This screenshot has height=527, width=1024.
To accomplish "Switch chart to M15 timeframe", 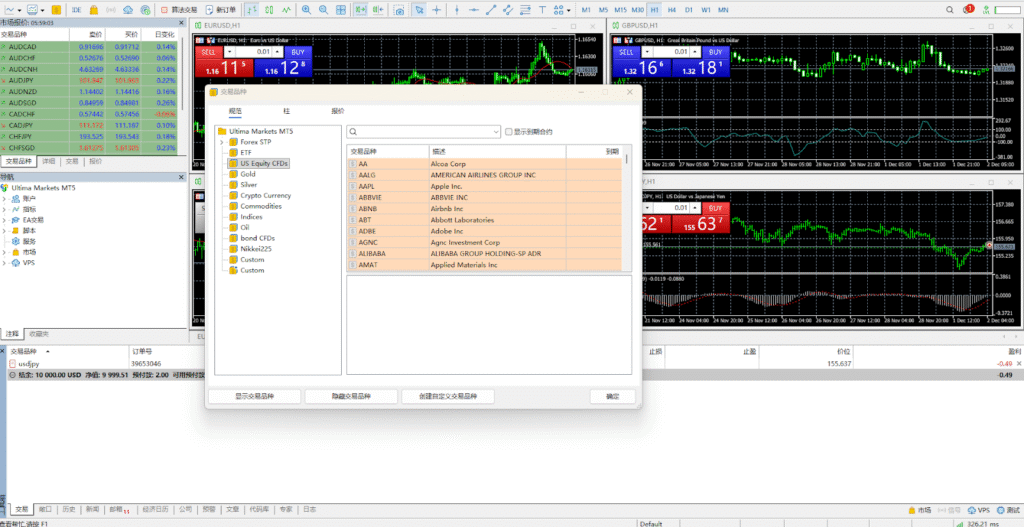I will click(x=620, y=9).
